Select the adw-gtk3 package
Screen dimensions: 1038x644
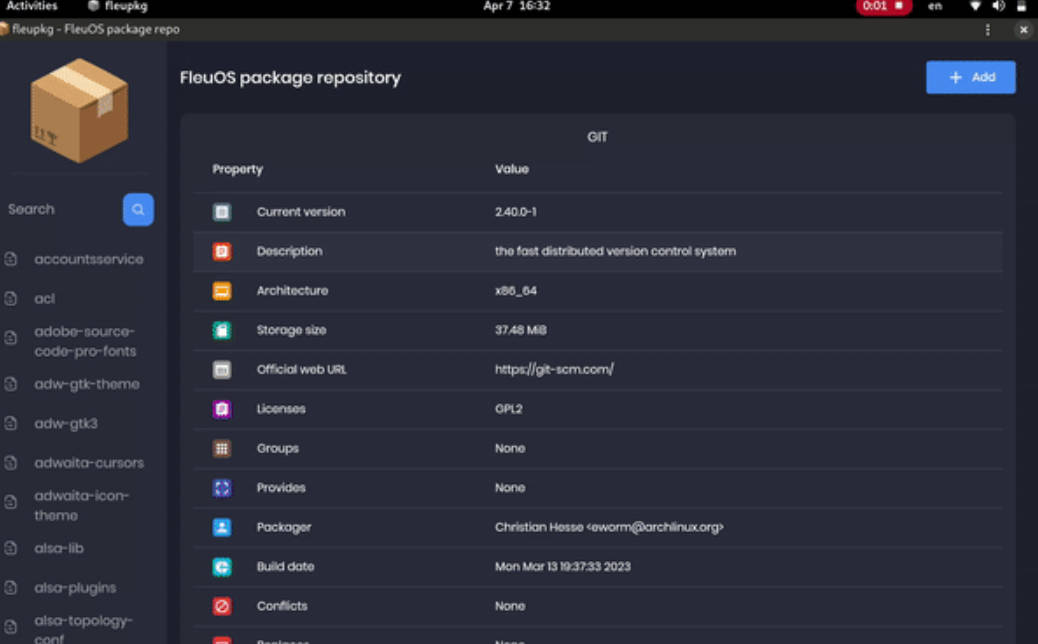pyautogui.click(x=66, y=424)
